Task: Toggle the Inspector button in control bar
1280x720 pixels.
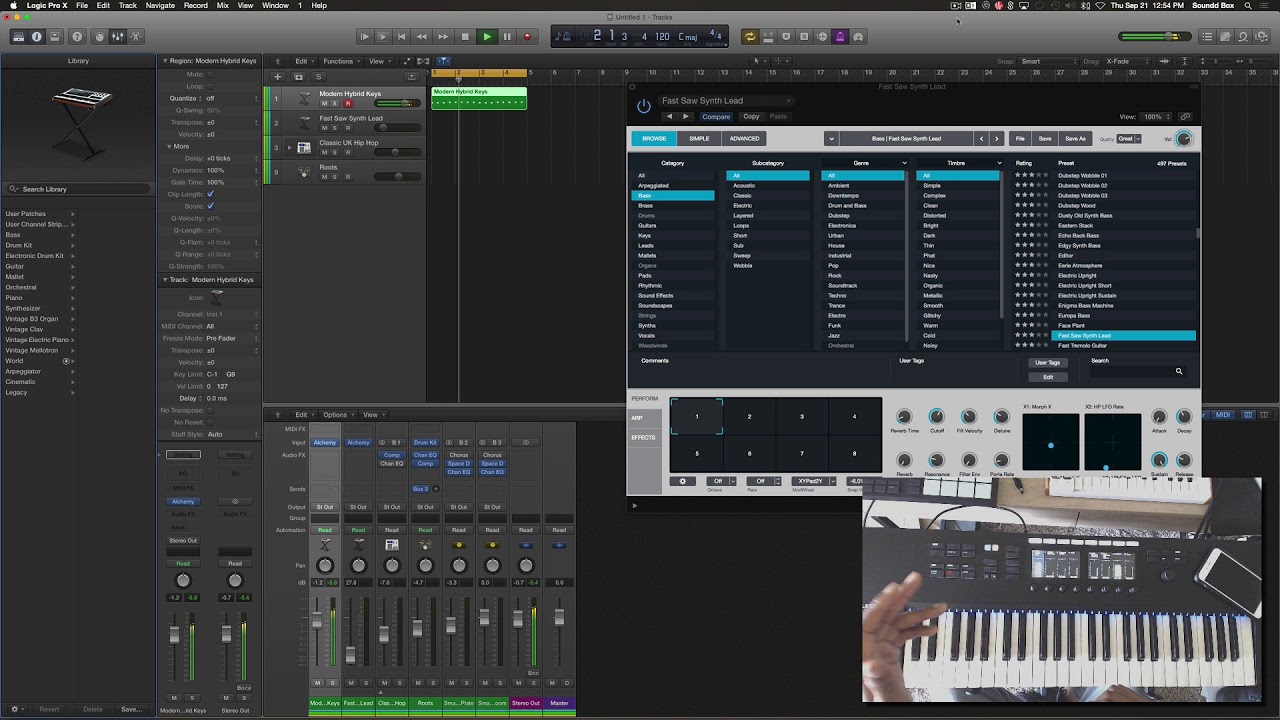Action: pos(37,37)
